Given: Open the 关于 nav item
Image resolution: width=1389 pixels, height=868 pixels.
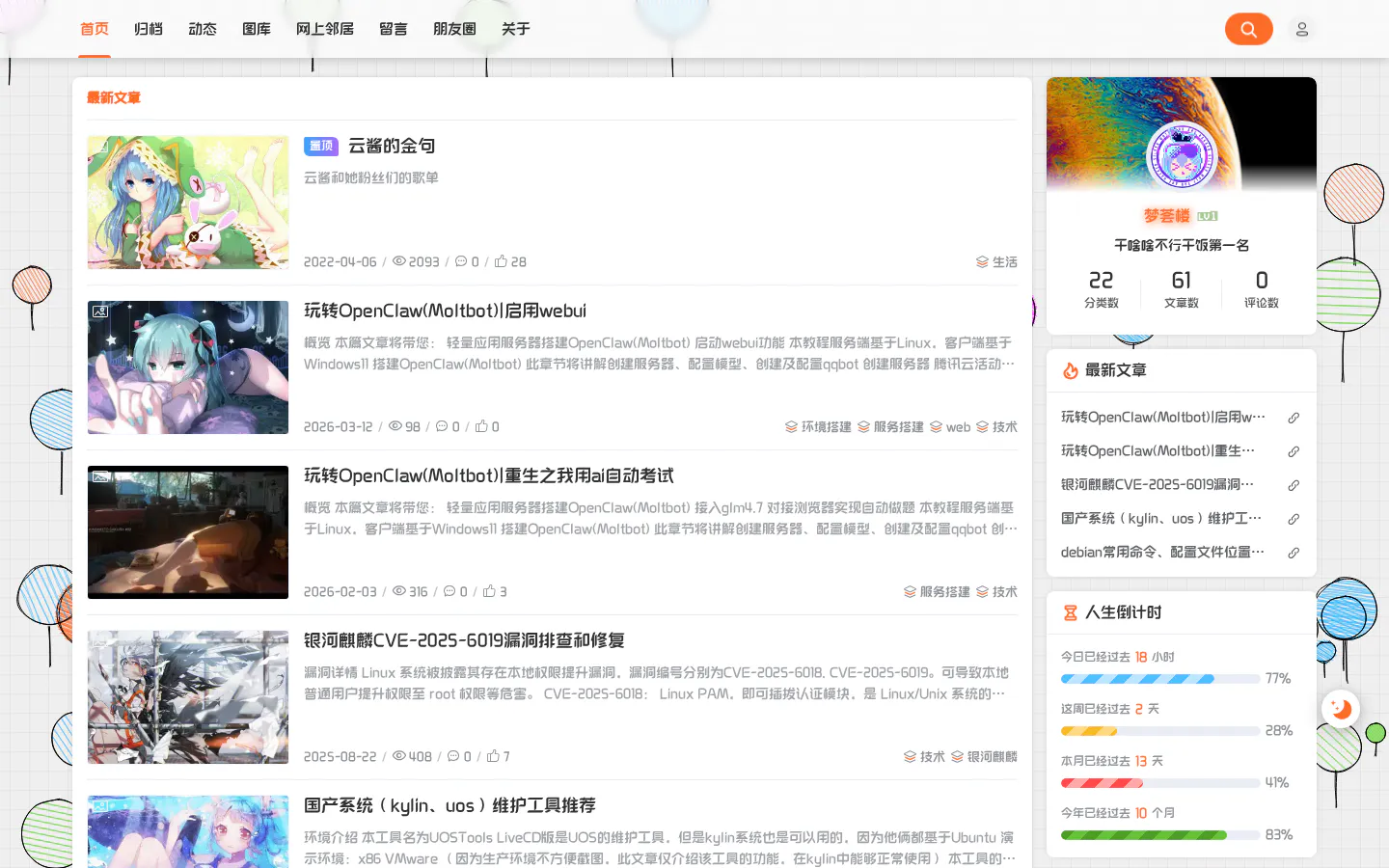Looking at the screenshot, I should click(516, 29).
